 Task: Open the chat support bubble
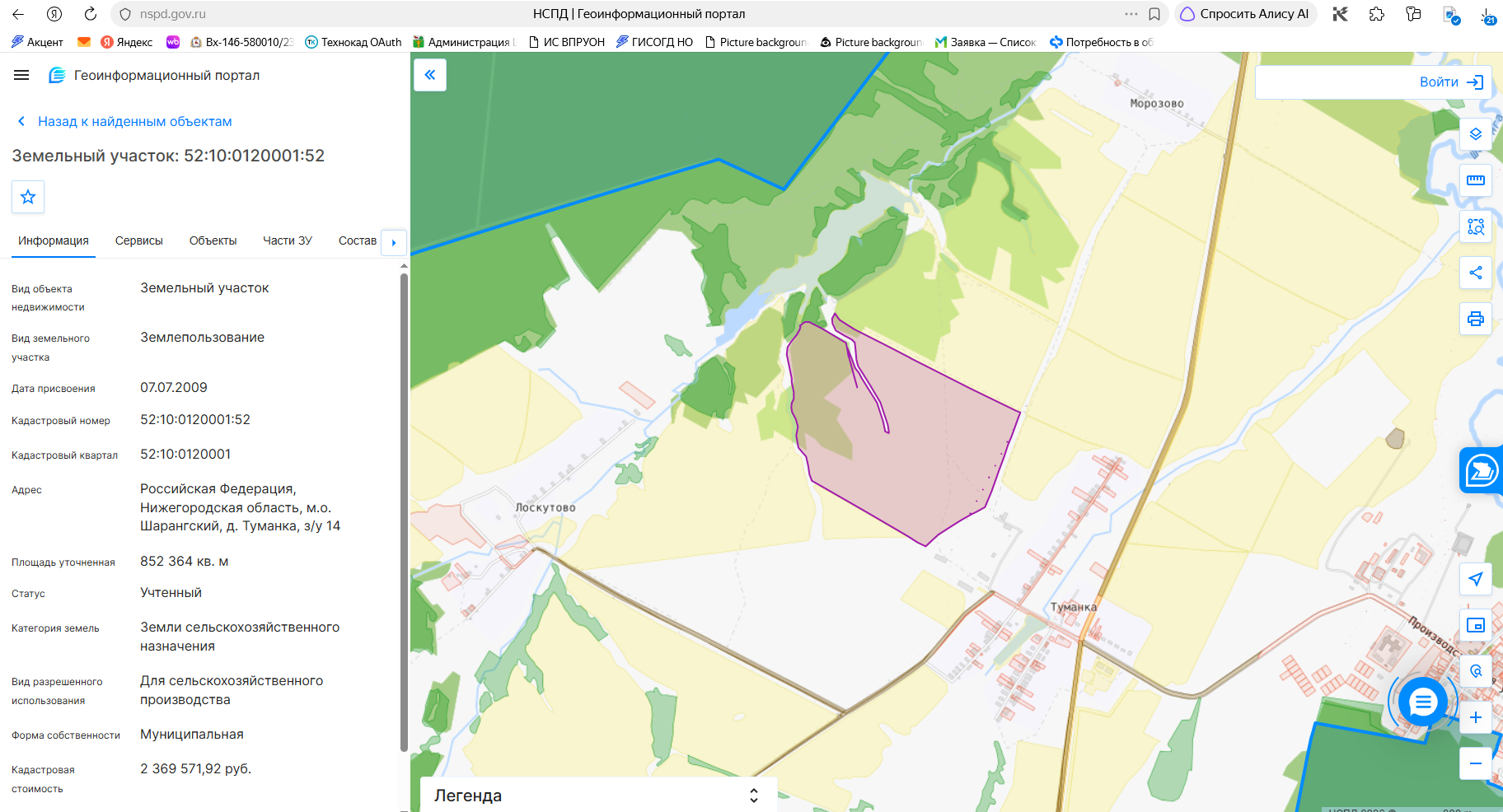(1423, 702)
